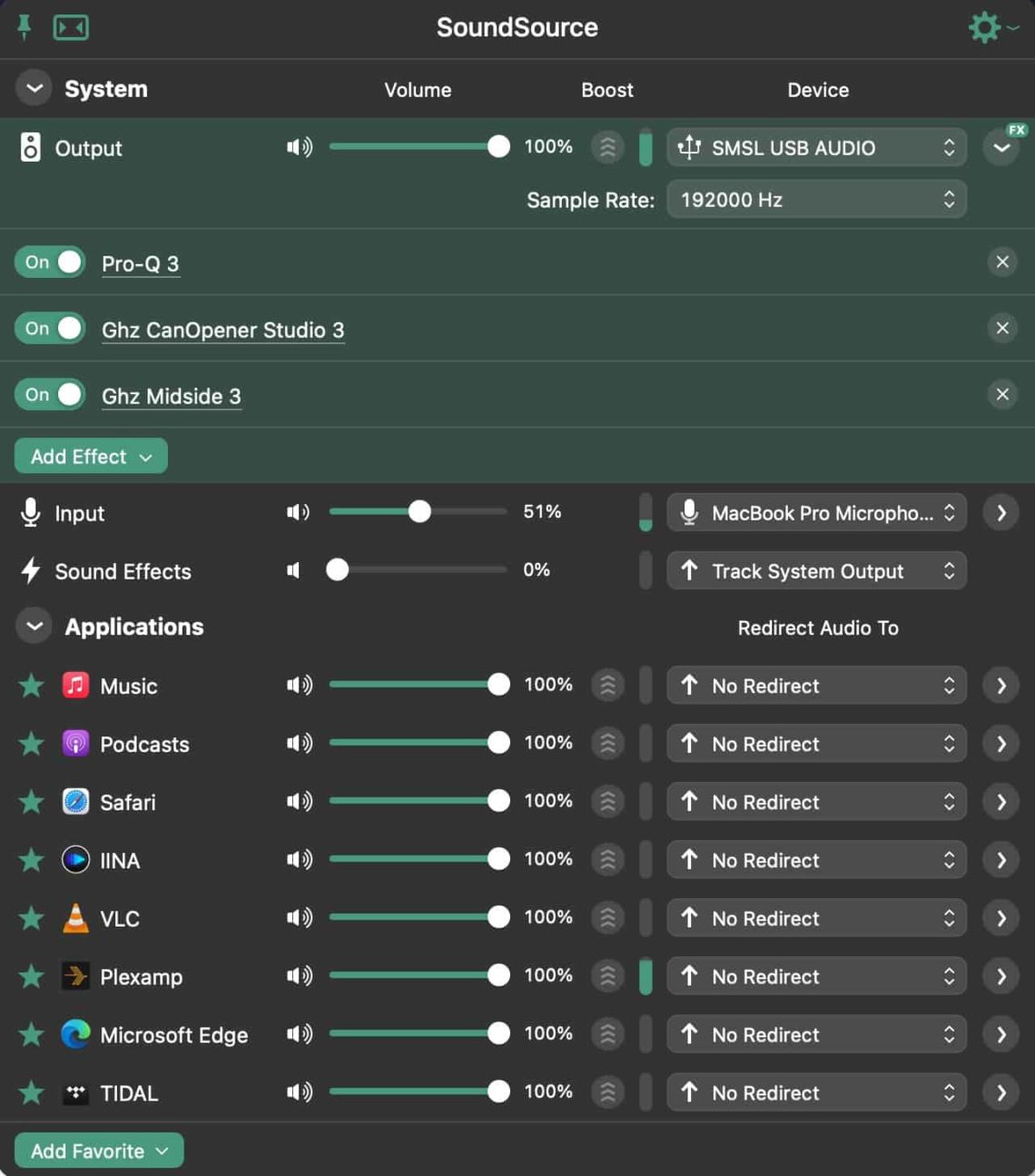The height and width of the screenshot is (1176, 1035).
Task: Click the pin icon in the title bar
Action: pyautogui.click(x=25, y=27)
